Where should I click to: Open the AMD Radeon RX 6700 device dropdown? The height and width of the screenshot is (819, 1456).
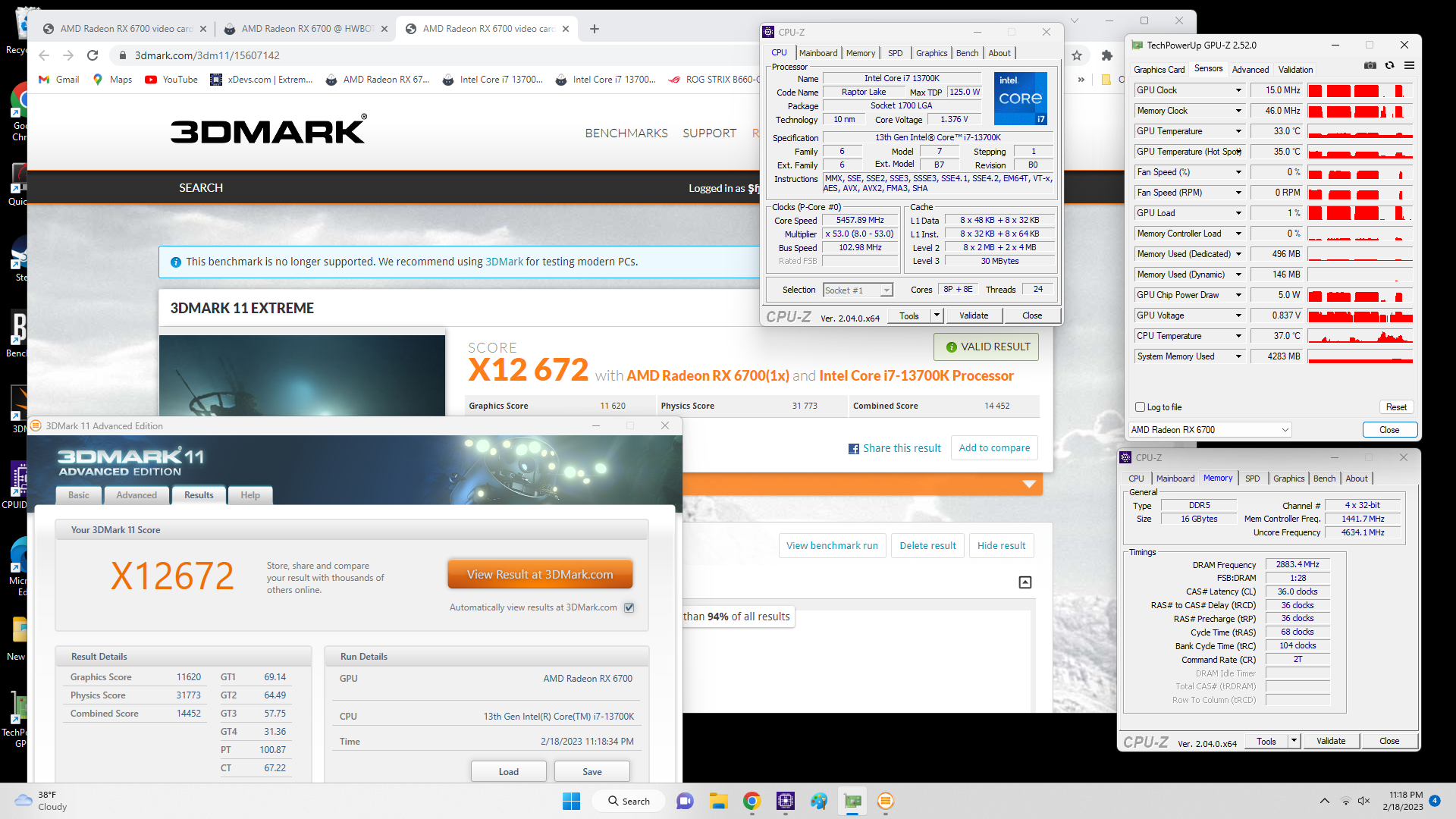pyautogui.click(x=1210, y=430)
